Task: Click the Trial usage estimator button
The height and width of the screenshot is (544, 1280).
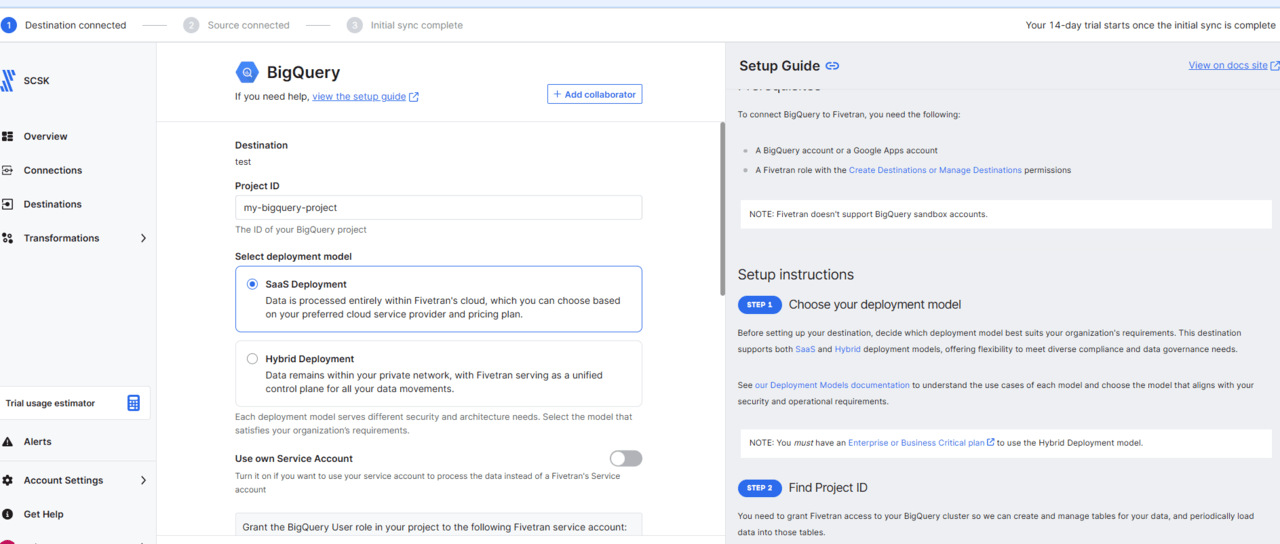Action: point(75,403)
